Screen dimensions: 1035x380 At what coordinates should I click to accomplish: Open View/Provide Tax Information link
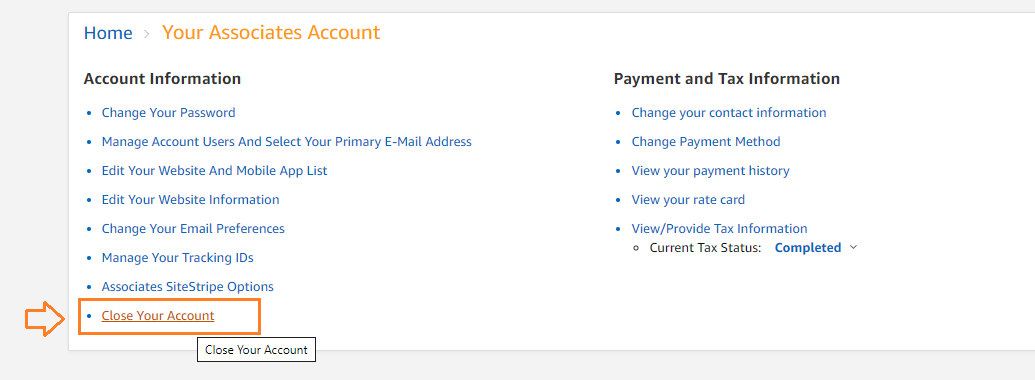point(719,229)
